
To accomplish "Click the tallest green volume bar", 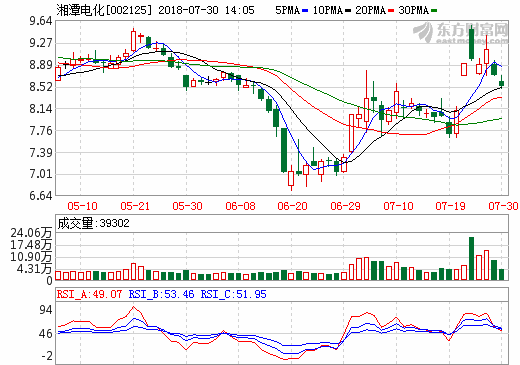I will [x=471, y=258].
